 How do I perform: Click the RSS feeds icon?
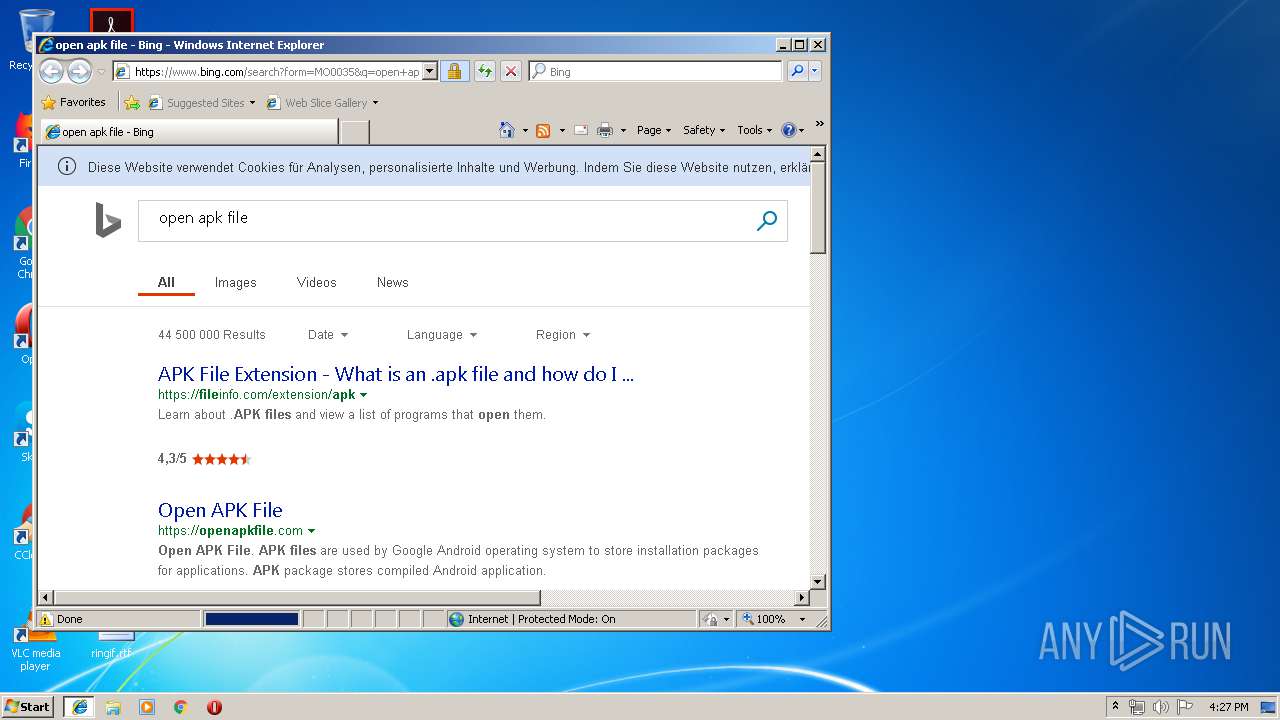coord(543,130)
